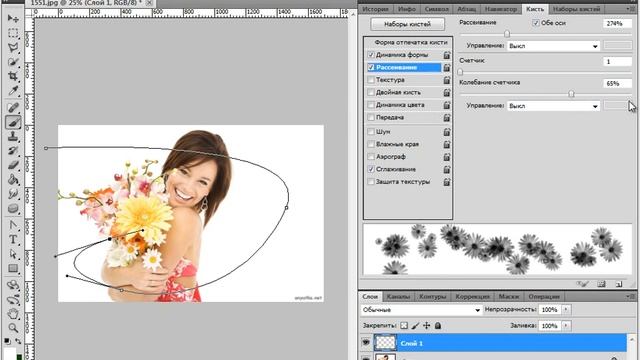The height and width of the screenshot is (360, 640).
Task: Switch to the Контуры tab
Action: (x=432, y=297)
